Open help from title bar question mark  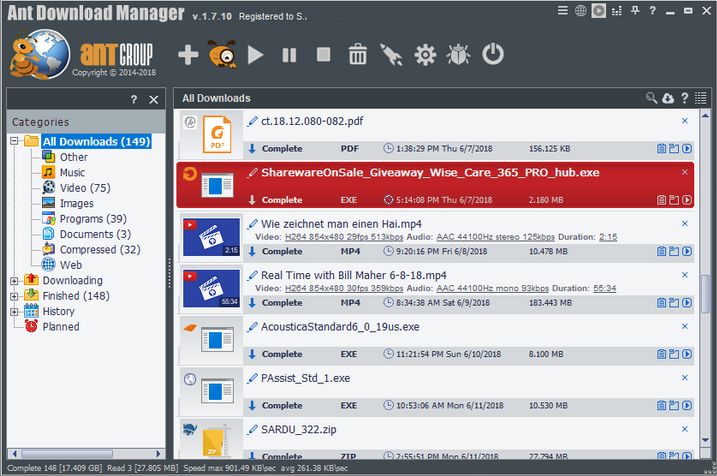(653, 10)
